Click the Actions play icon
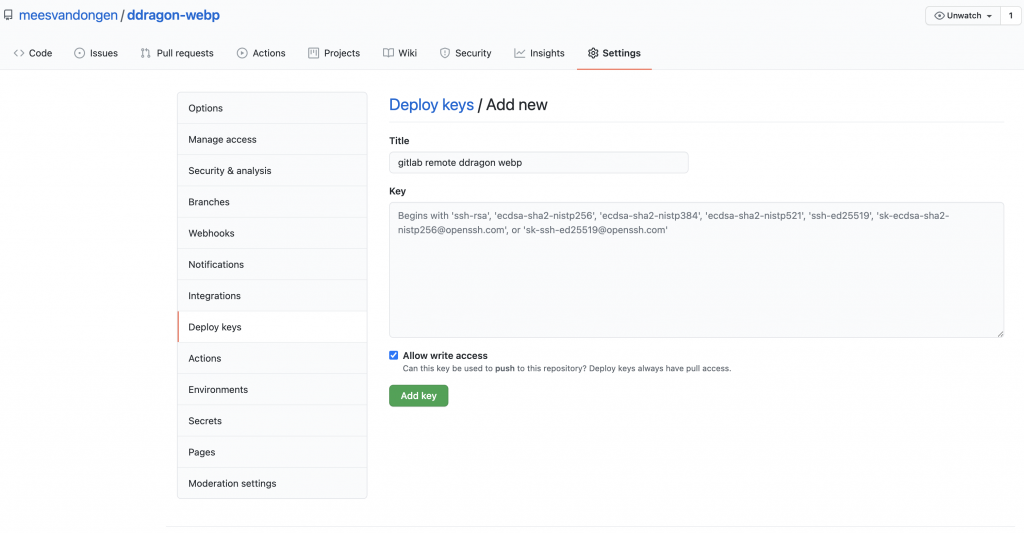The image size is (1024, 533). tap(242, 53)
